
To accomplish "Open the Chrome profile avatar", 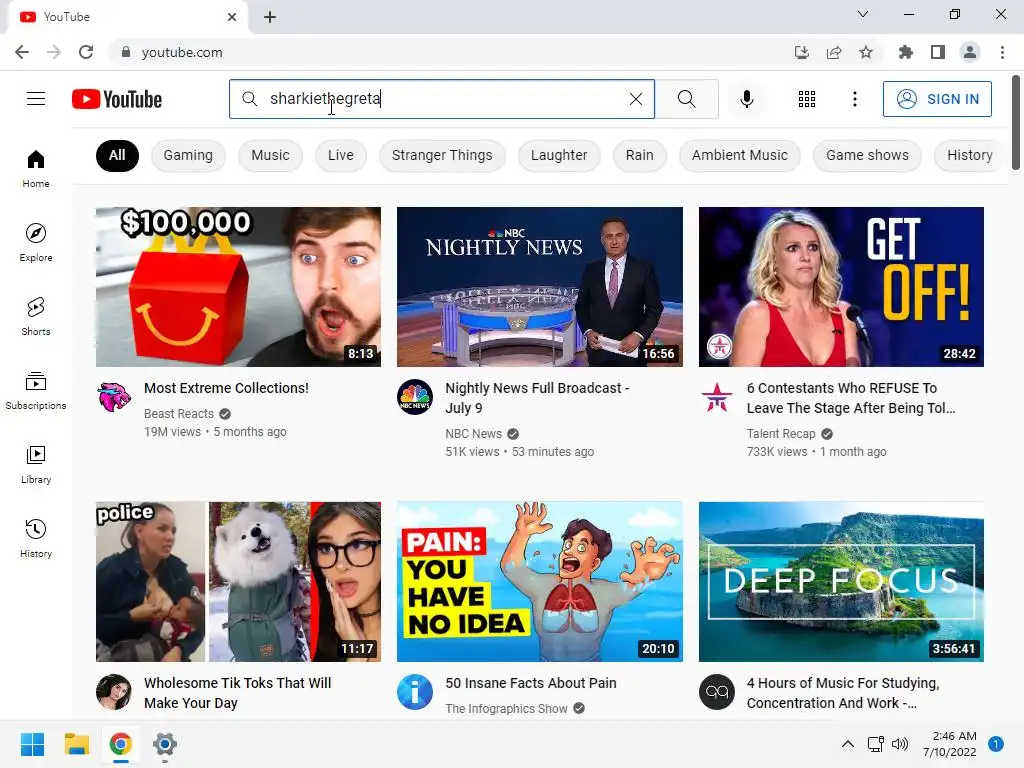I will [x=970, y=52].
